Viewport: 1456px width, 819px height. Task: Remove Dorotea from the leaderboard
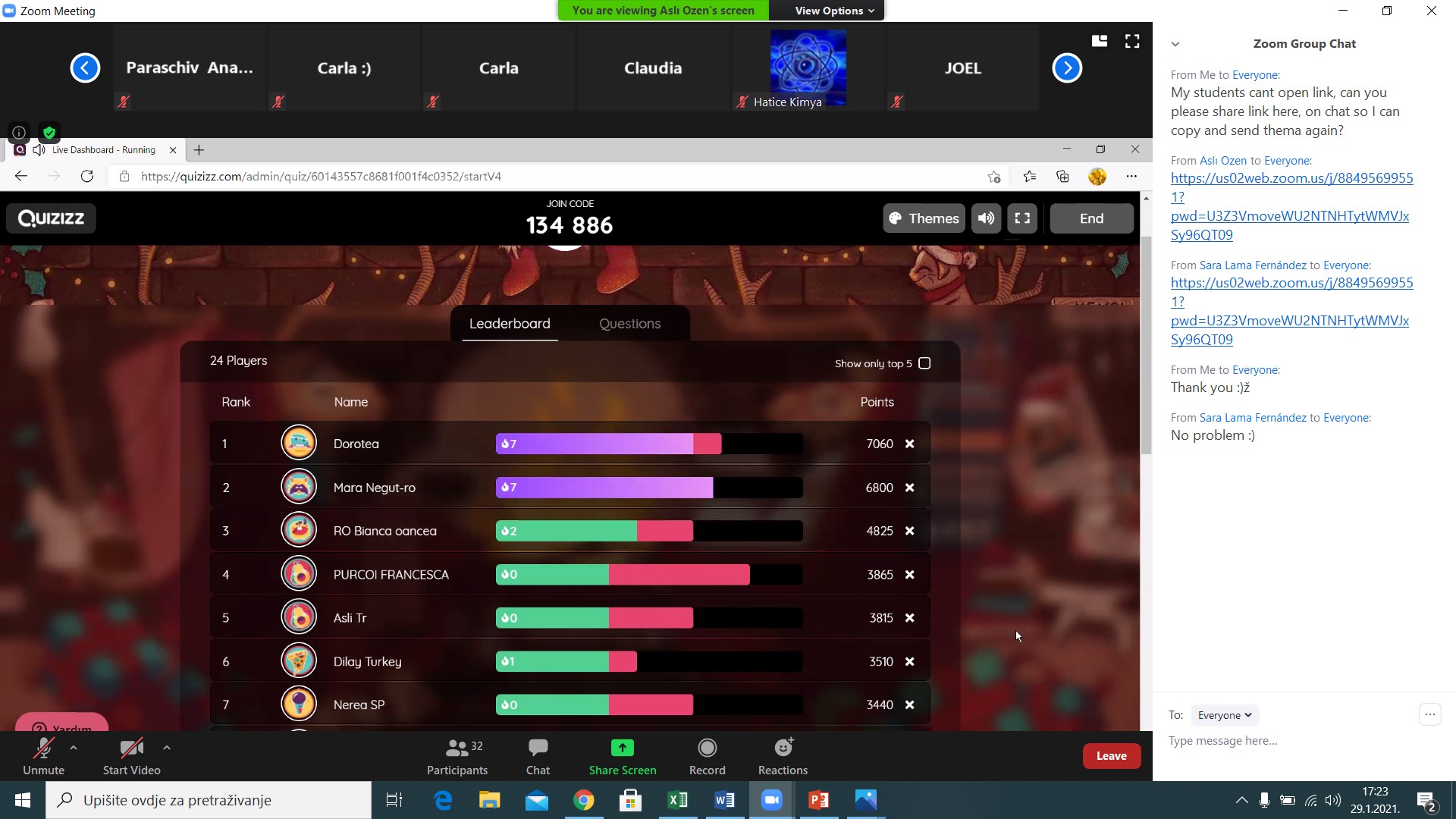909,444
